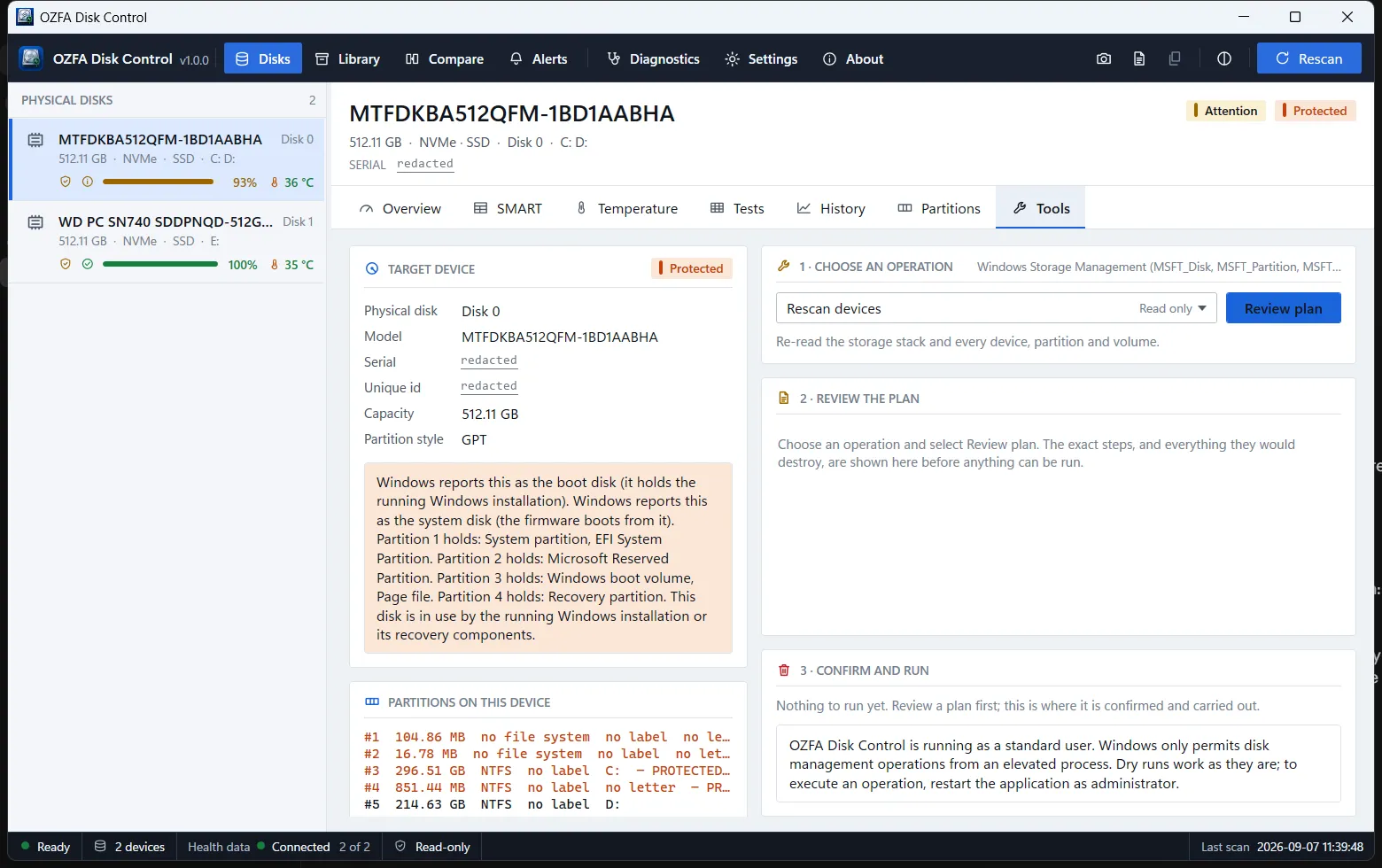The width and height of the screenshot is (1382, 868).
Task: Click the 2 devices status bar entry
Action: pyautogui.click(x=129, y=847)
